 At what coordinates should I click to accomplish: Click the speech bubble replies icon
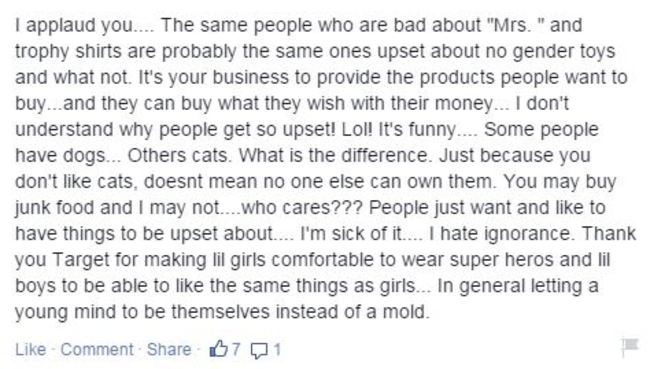(260, 350)
